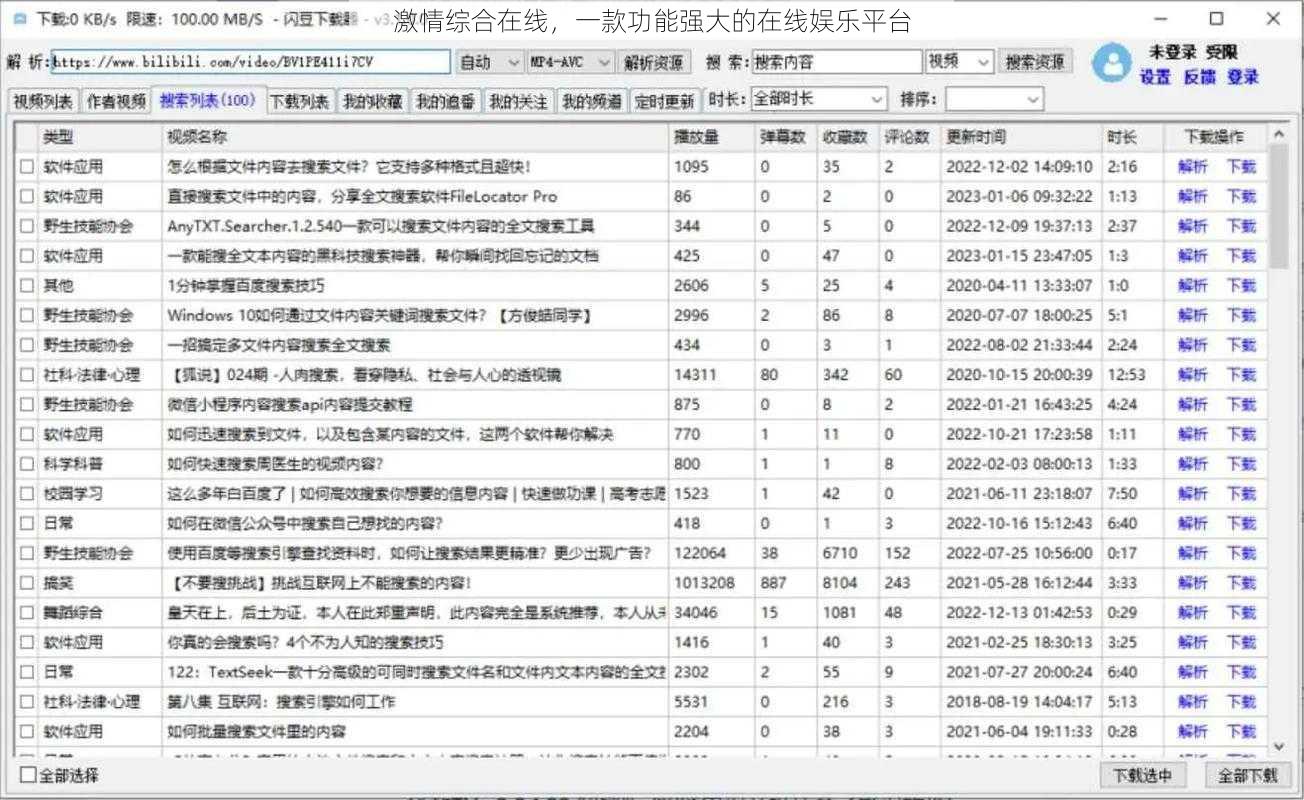Click 解析 for the 1分钟掌握百度搜索技巧 row
The image size is (1304, 800).
tap(1193, 286)
